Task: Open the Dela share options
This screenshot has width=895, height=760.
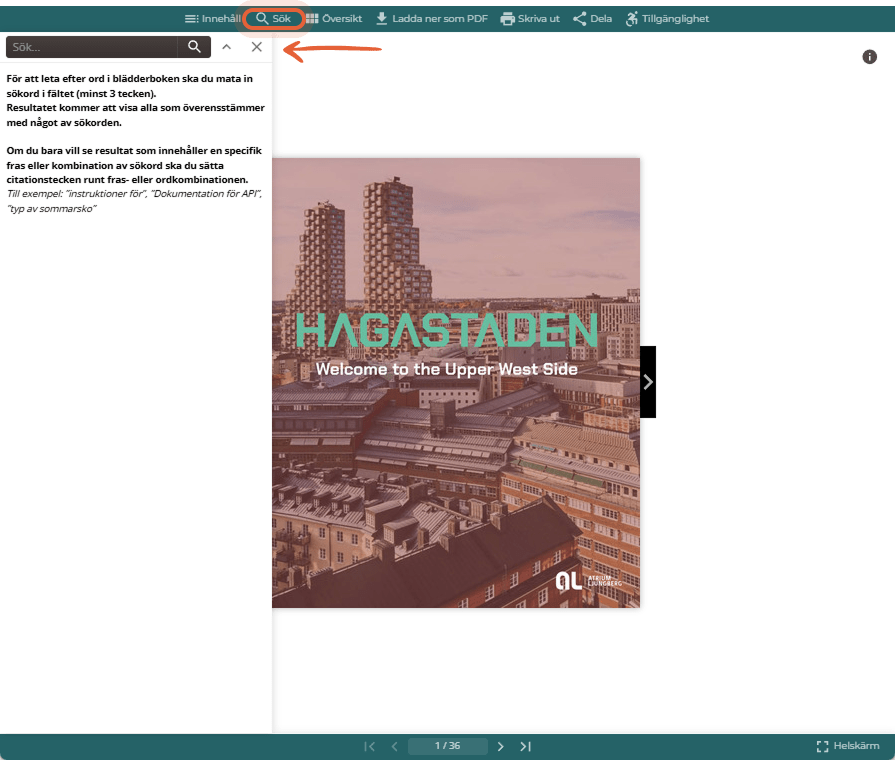Action: (592, 19)
